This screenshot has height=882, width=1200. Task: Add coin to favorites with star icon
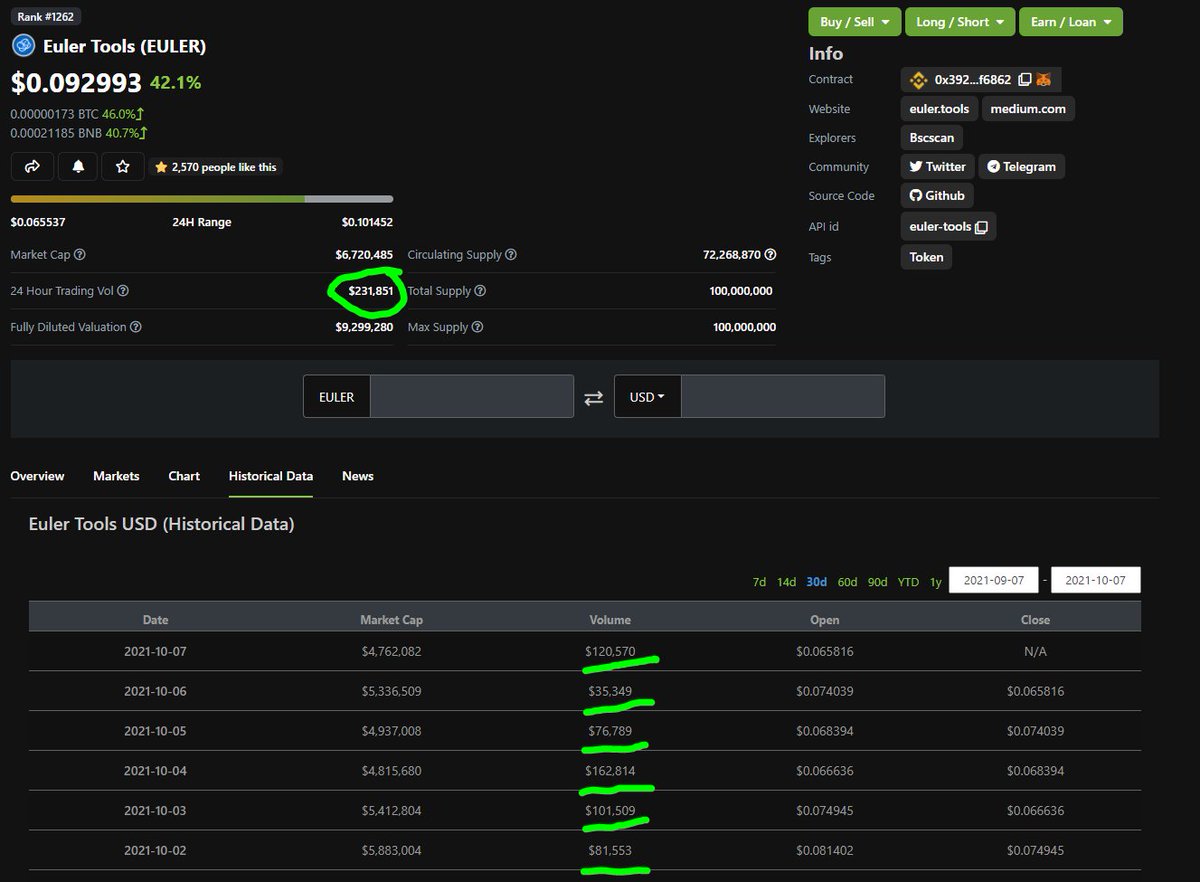click(122, 167)
